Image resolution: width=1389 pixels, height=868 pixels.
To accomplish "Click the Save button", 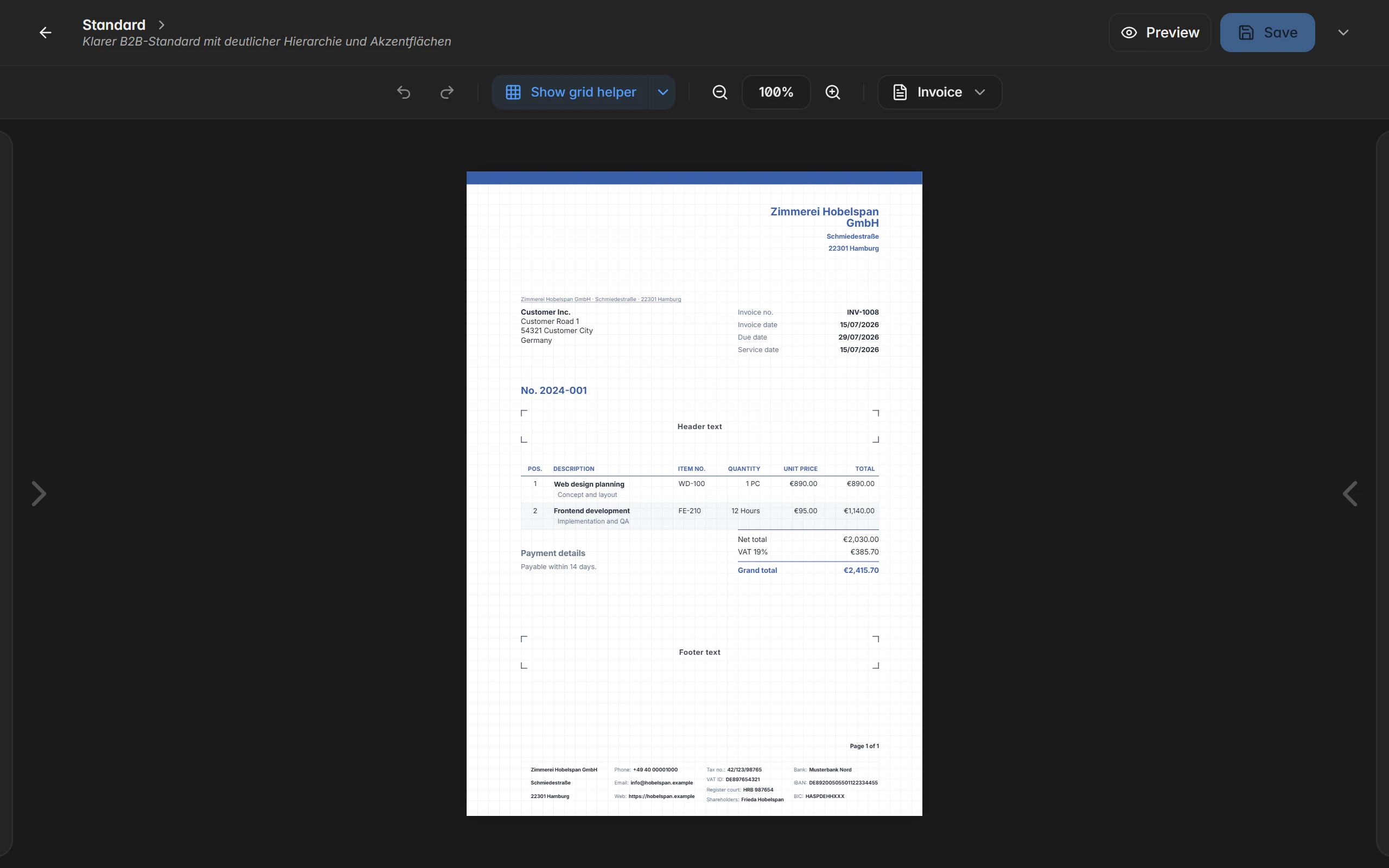I will 1267,33.
